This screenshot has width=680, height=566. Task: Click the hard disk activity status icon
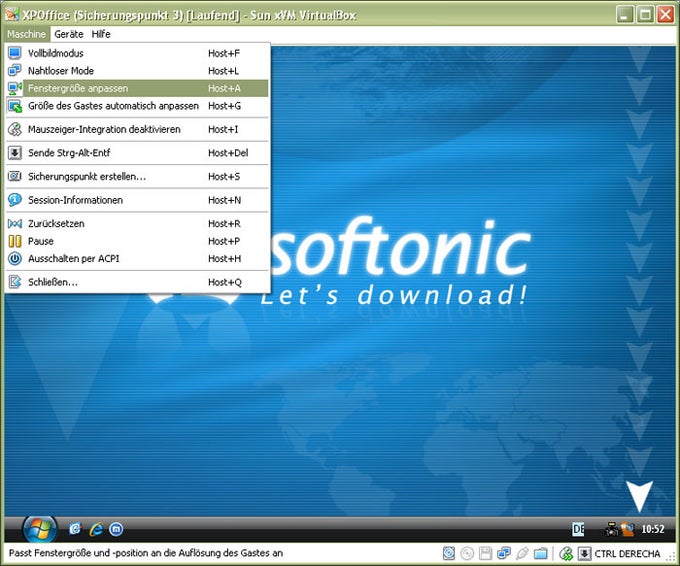(x=449, y=553)
